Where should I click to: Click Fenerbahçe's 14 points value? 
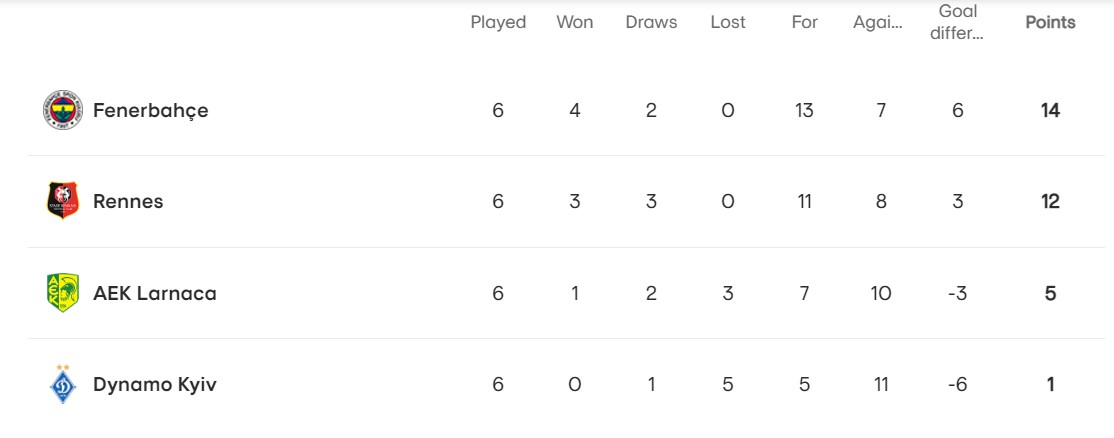tap(1050, 111)
